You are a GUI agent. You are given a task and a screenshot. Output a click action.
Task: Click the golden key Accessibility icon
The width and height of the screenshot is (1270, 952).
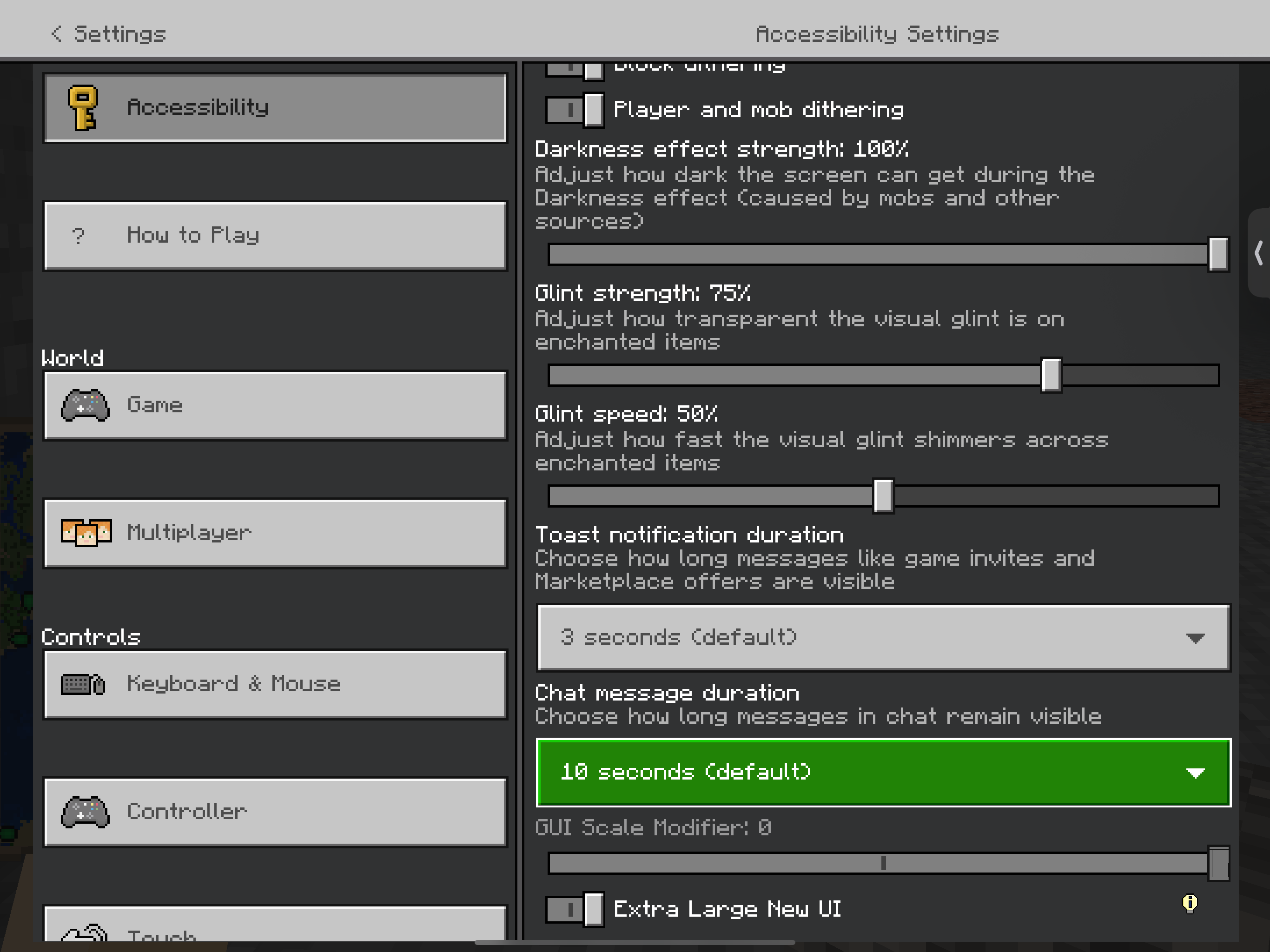pyautogui.click(x=83, y=107)
